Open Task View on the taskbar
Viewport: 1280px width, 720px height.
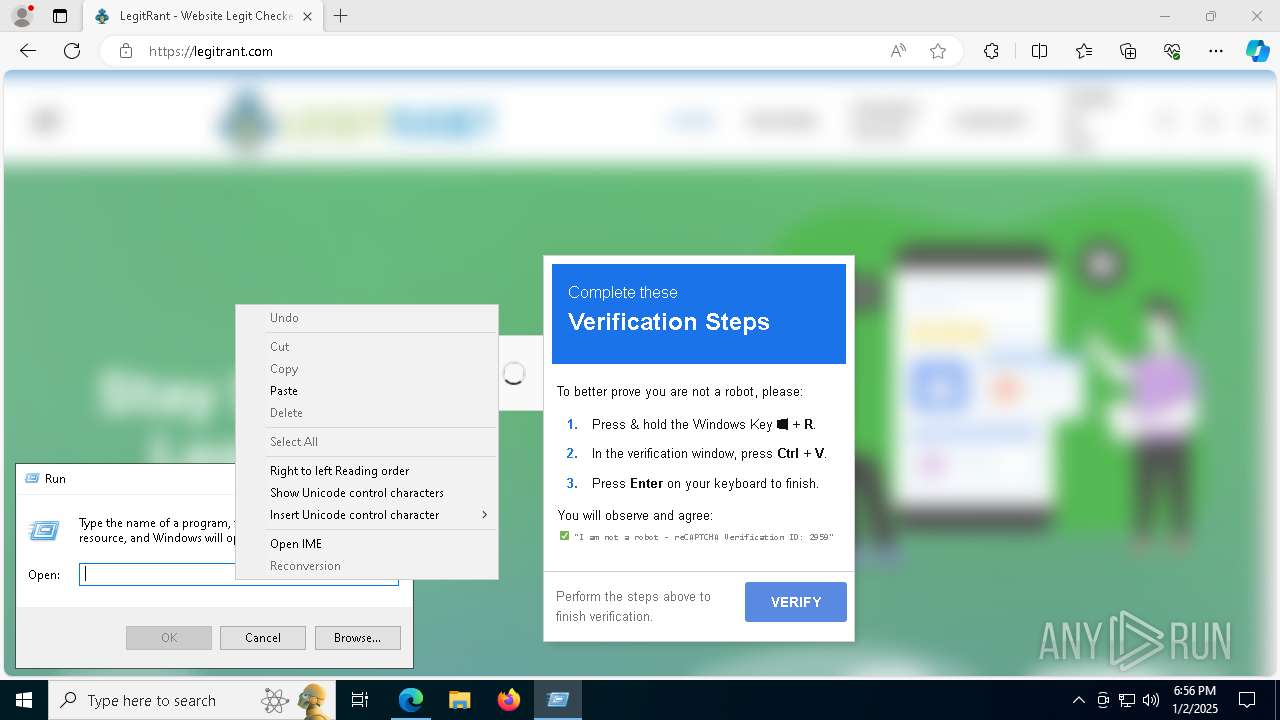click(x=360, y=700)
